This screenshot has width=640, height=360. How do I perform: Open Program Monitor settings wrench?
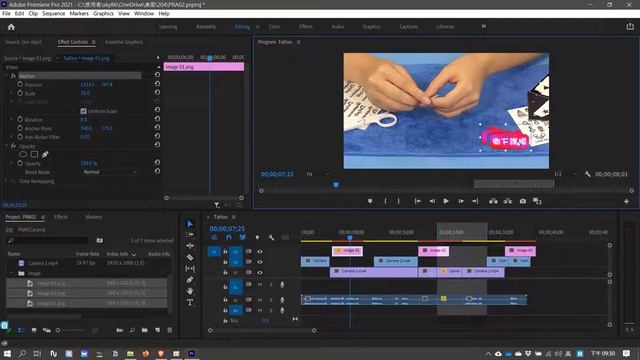[587, 174]
